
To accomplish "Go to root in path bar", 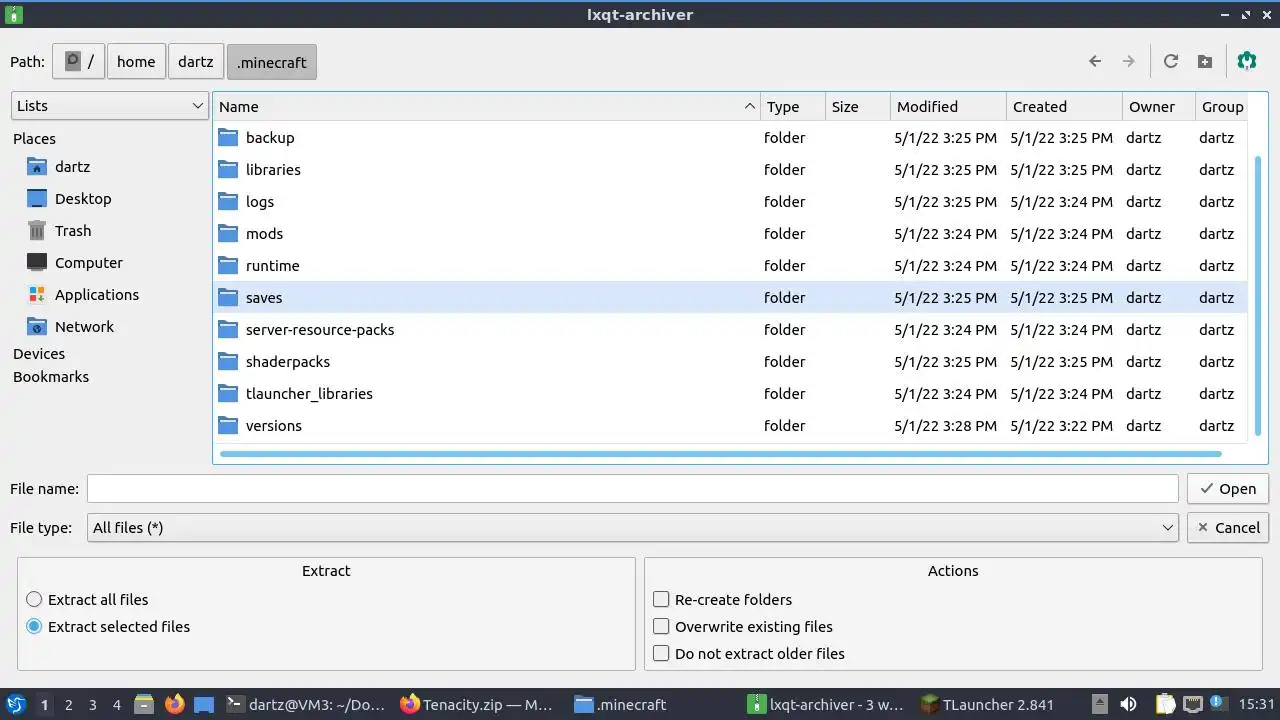I will (79, 61).
